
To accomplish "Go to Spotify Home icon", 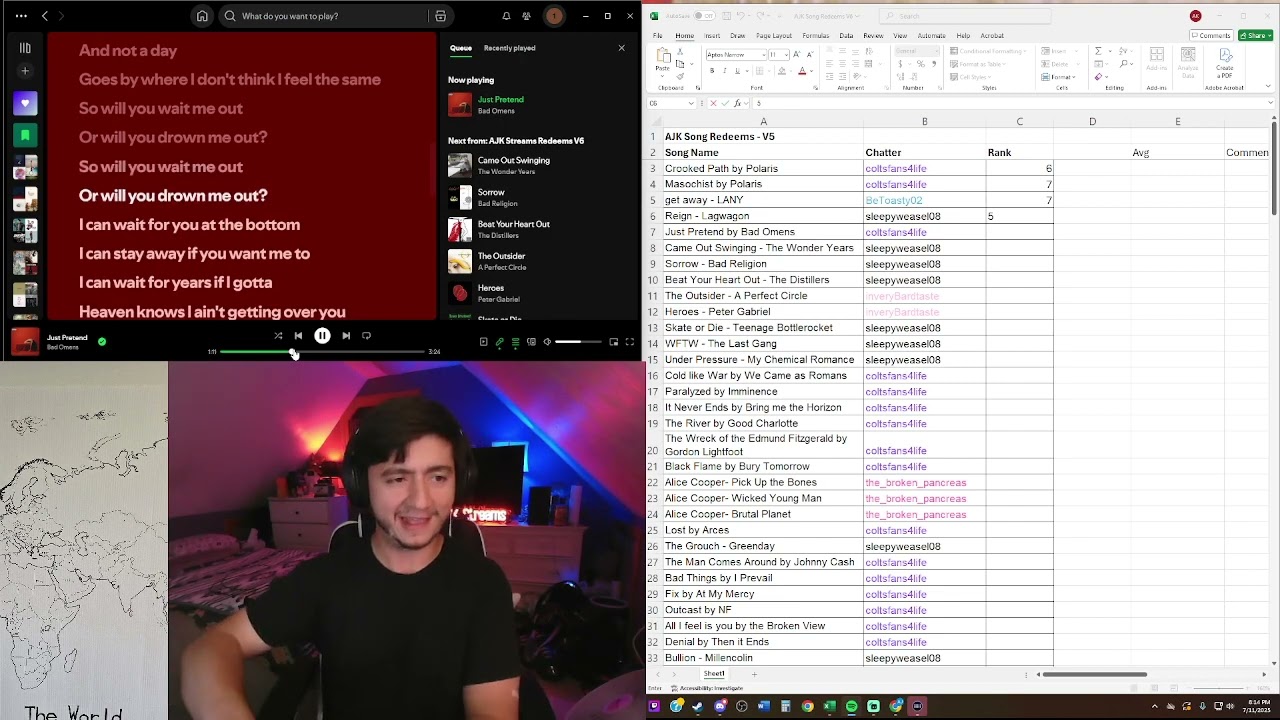I will point(202,16).
